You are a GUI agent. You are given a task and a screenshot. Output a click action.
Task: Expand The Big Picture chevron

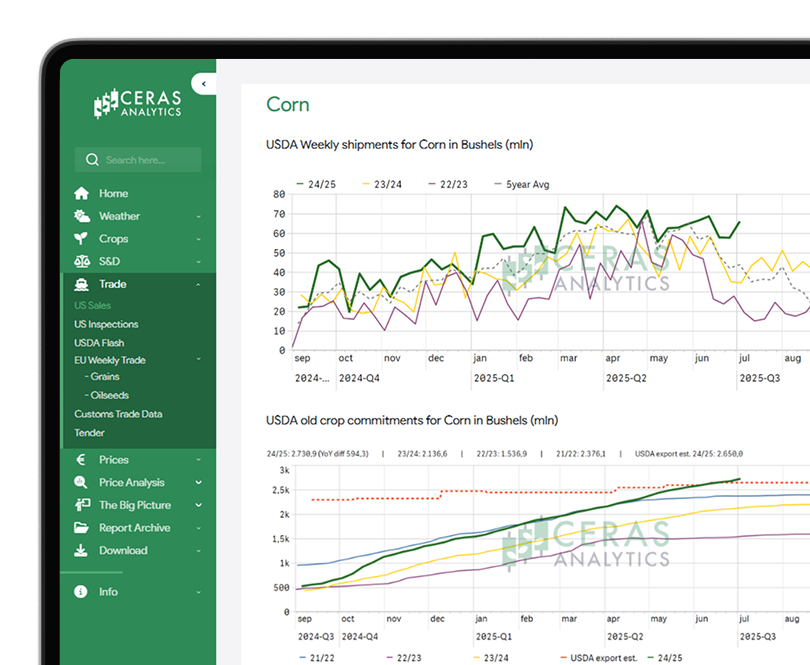(198, 505)
